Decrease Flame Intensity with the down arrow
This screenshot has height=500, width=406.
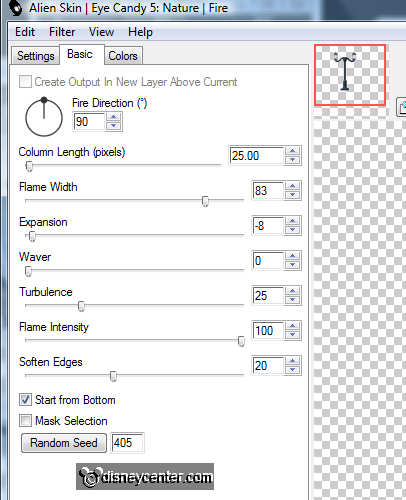(292, 335)
